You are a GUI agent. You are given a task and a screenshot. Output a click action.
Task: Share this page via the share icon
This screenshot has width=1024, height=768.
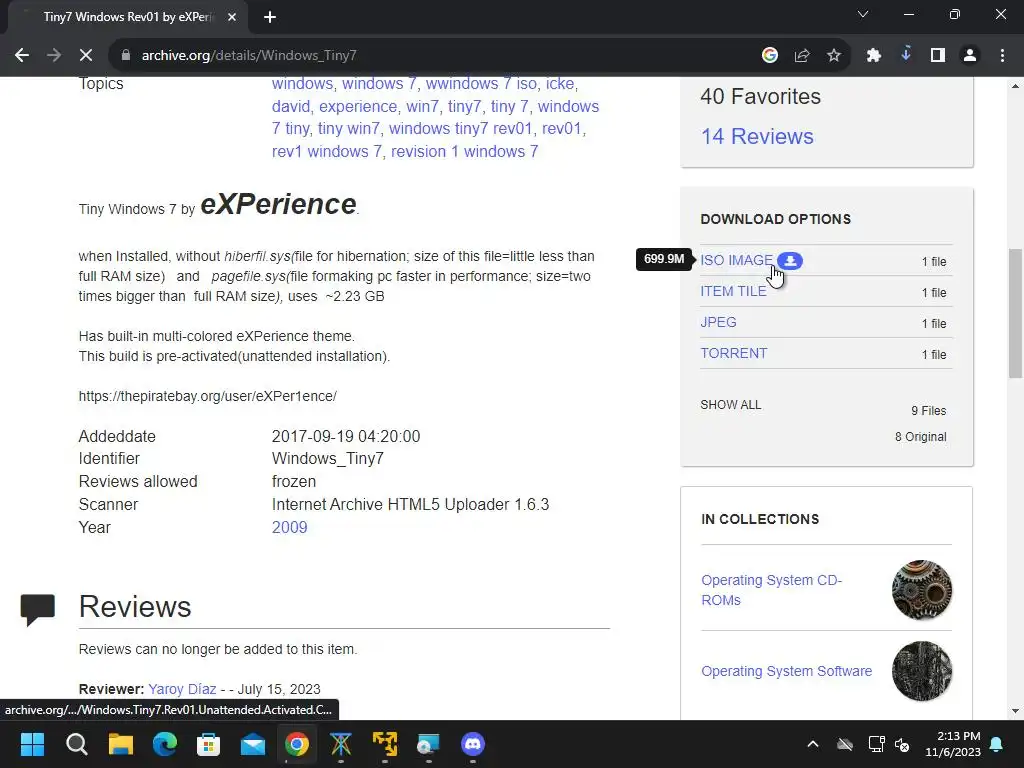802,56
